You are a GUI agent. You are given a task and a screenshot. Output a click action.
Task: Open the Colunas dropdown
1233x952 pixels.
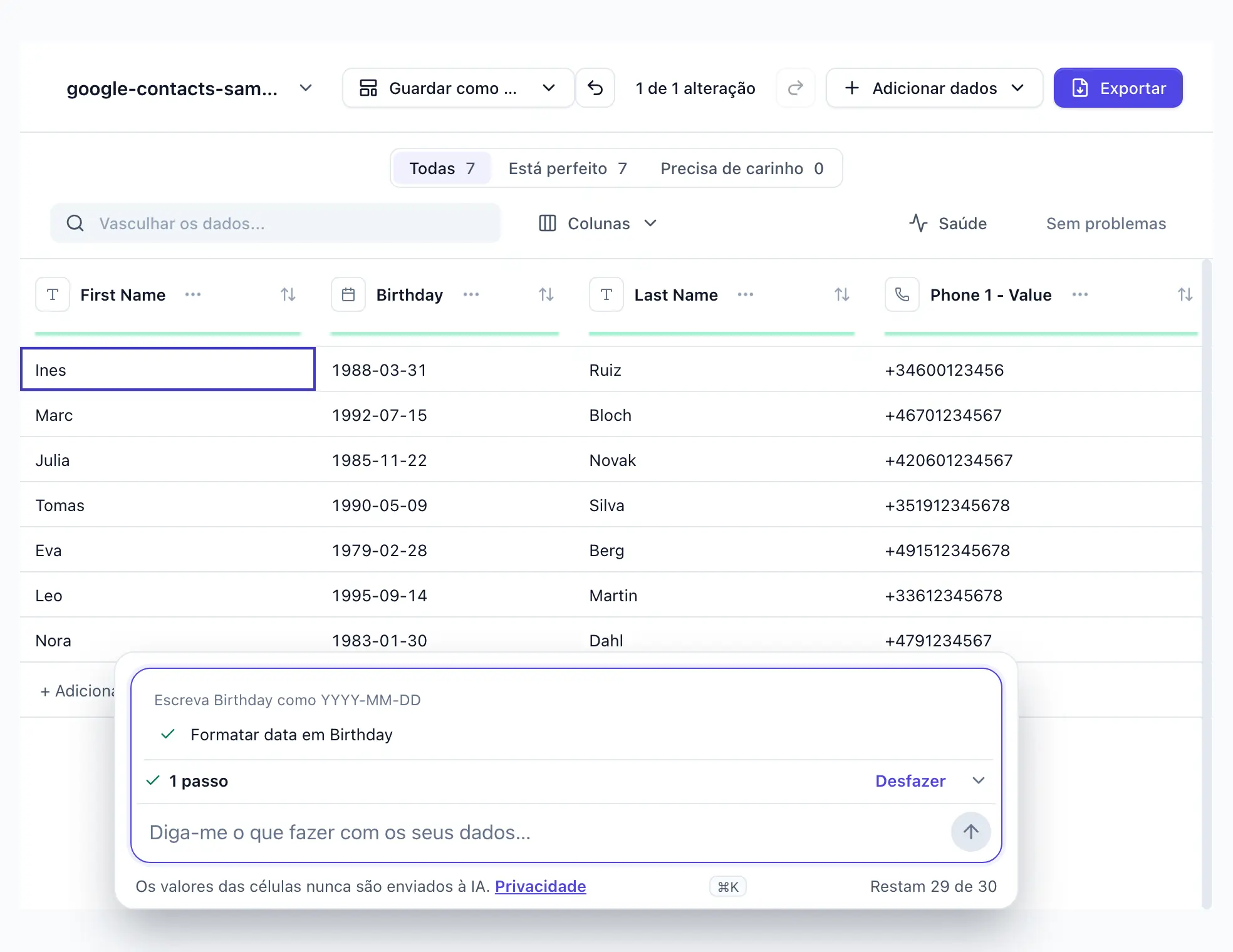click(x=598, y=224)
